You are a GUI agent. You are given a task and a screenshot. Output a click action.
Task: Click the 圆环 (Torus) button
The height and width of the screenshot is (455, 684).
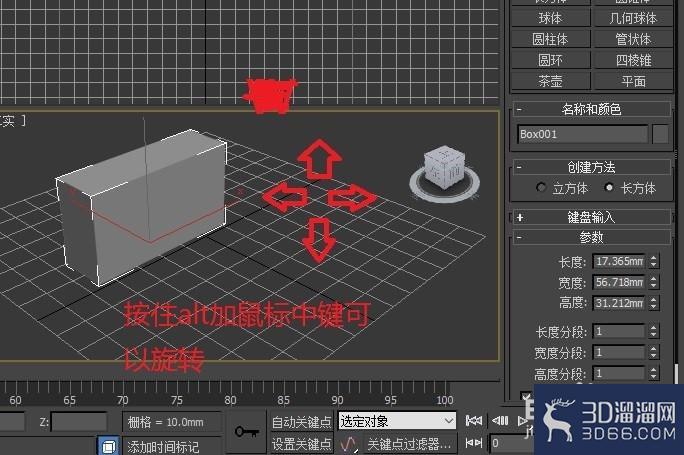click(x=551, y=60)
